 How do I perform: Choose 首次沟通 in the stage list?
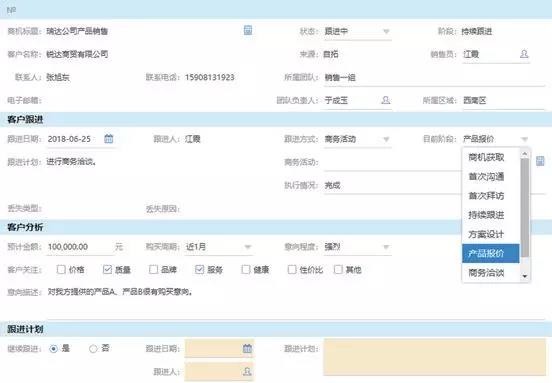(491, 176)
